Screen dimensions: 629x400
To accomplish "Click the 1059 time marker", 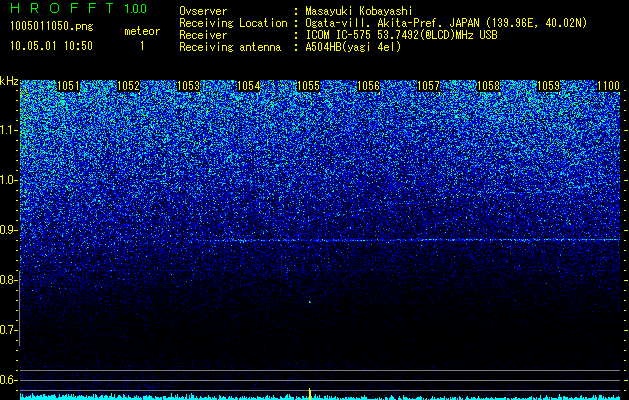I will click(x=548, y=86).
